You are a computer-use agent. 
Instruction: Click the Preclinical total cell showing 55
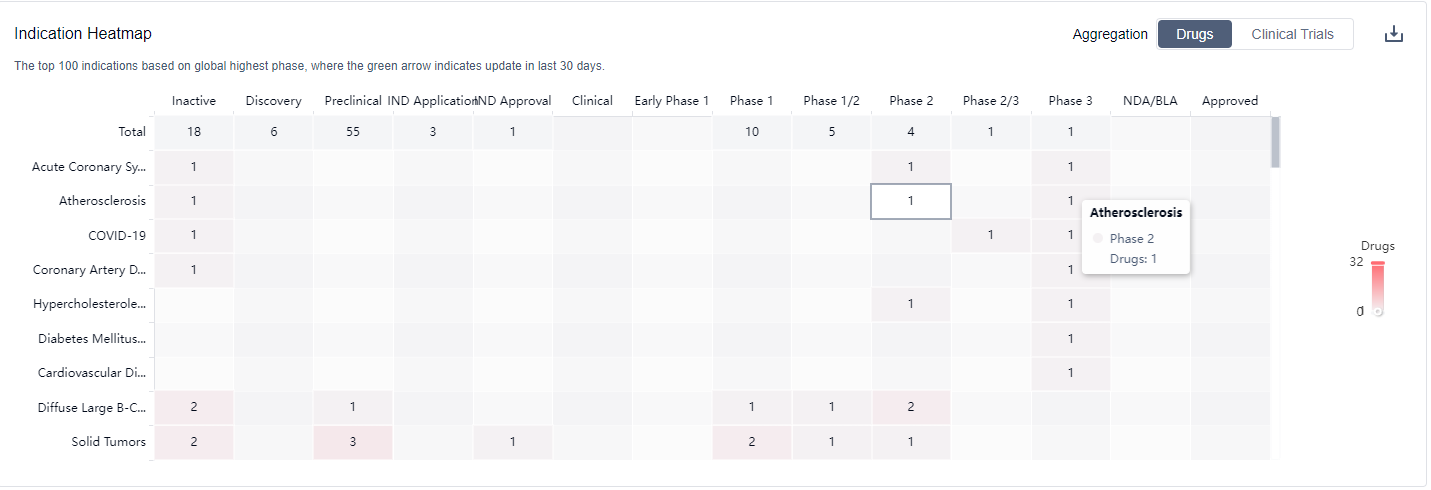353,132
